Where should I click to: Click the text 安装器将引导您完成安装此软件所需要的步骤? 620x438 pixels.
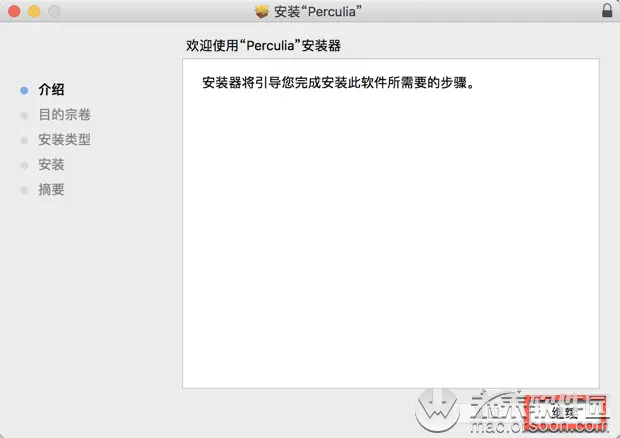point(338,83)
